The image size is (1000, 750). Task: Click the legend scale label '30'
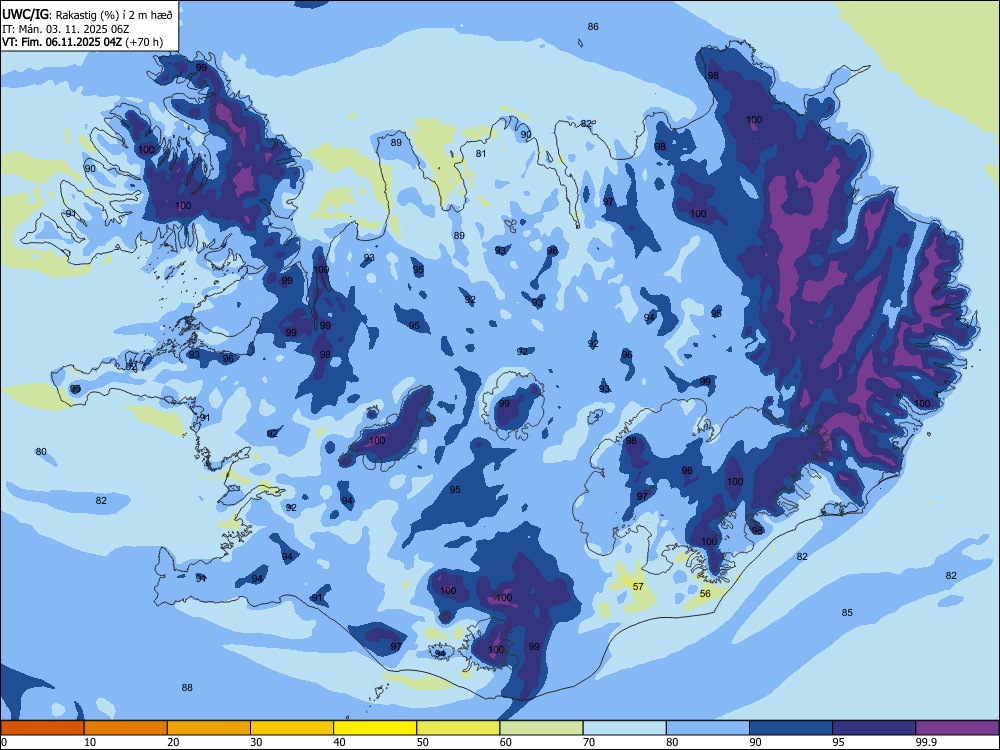256,742
